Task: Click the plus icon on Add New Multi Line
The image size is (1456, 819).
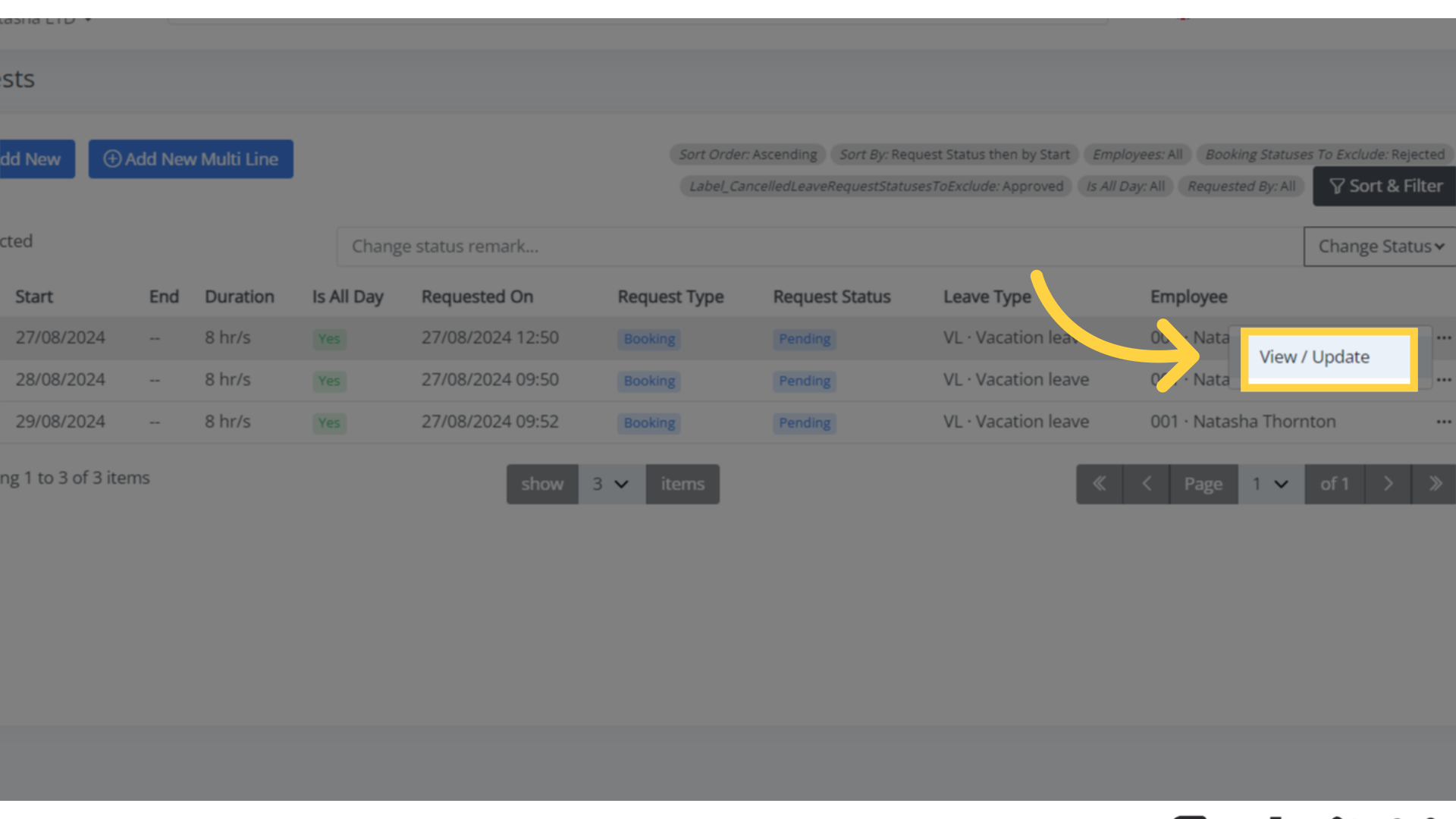Action: coord(112,159)
